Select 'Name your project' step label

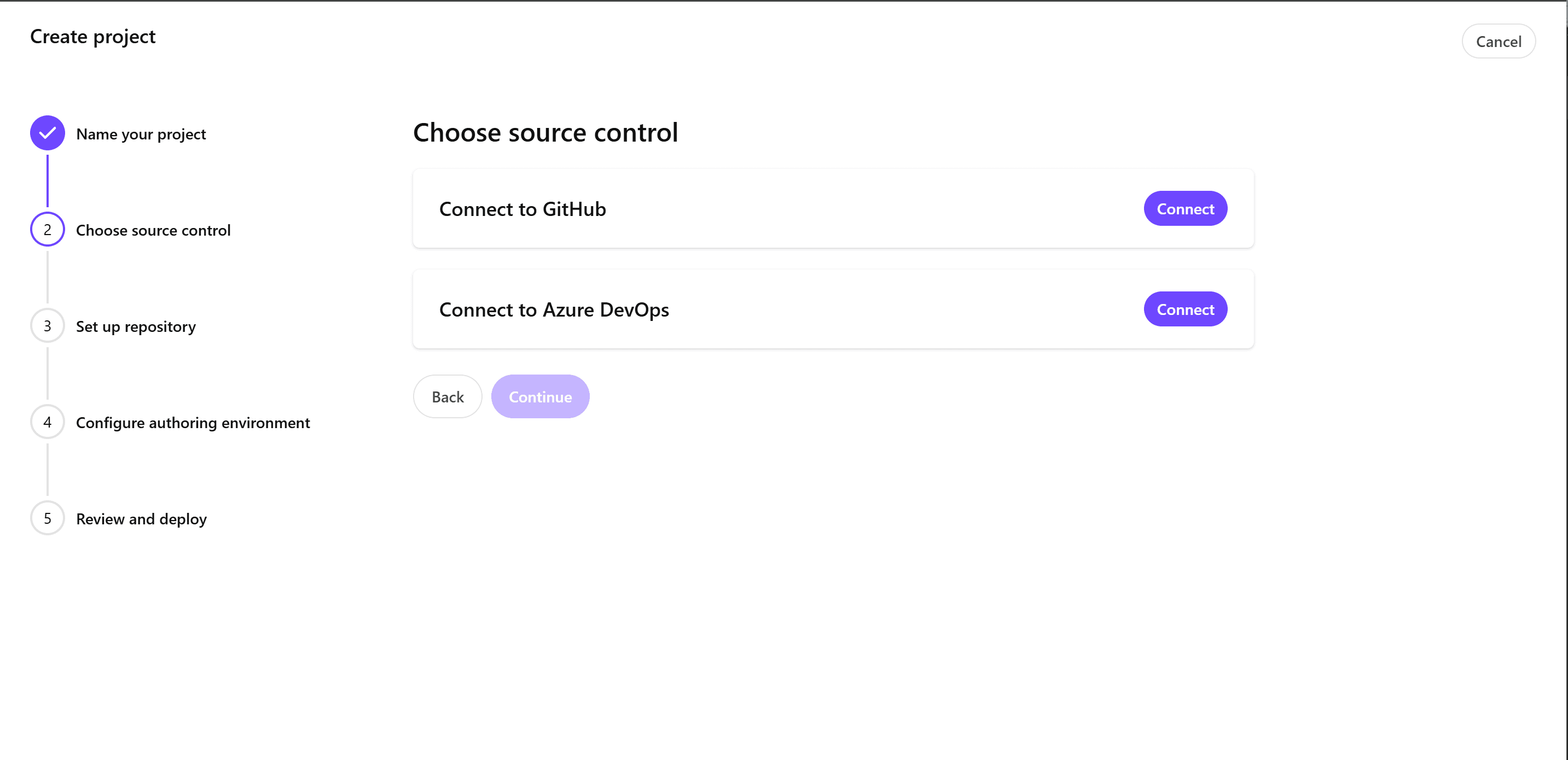pyautogui.click(x=141, y=134)
